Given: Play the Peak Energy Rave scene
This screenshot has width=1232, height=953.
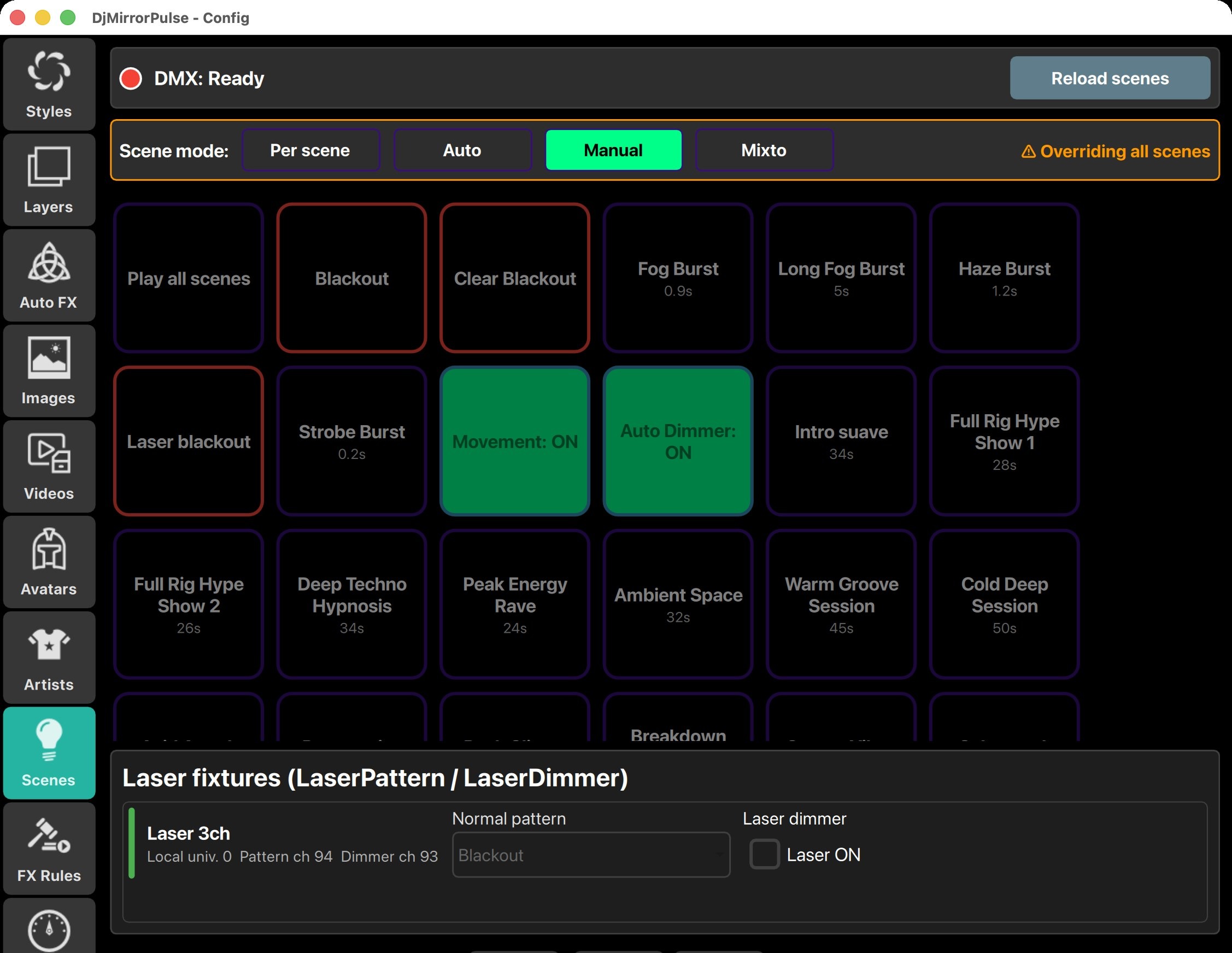Looking at the screenshot, I should (515, 604).
